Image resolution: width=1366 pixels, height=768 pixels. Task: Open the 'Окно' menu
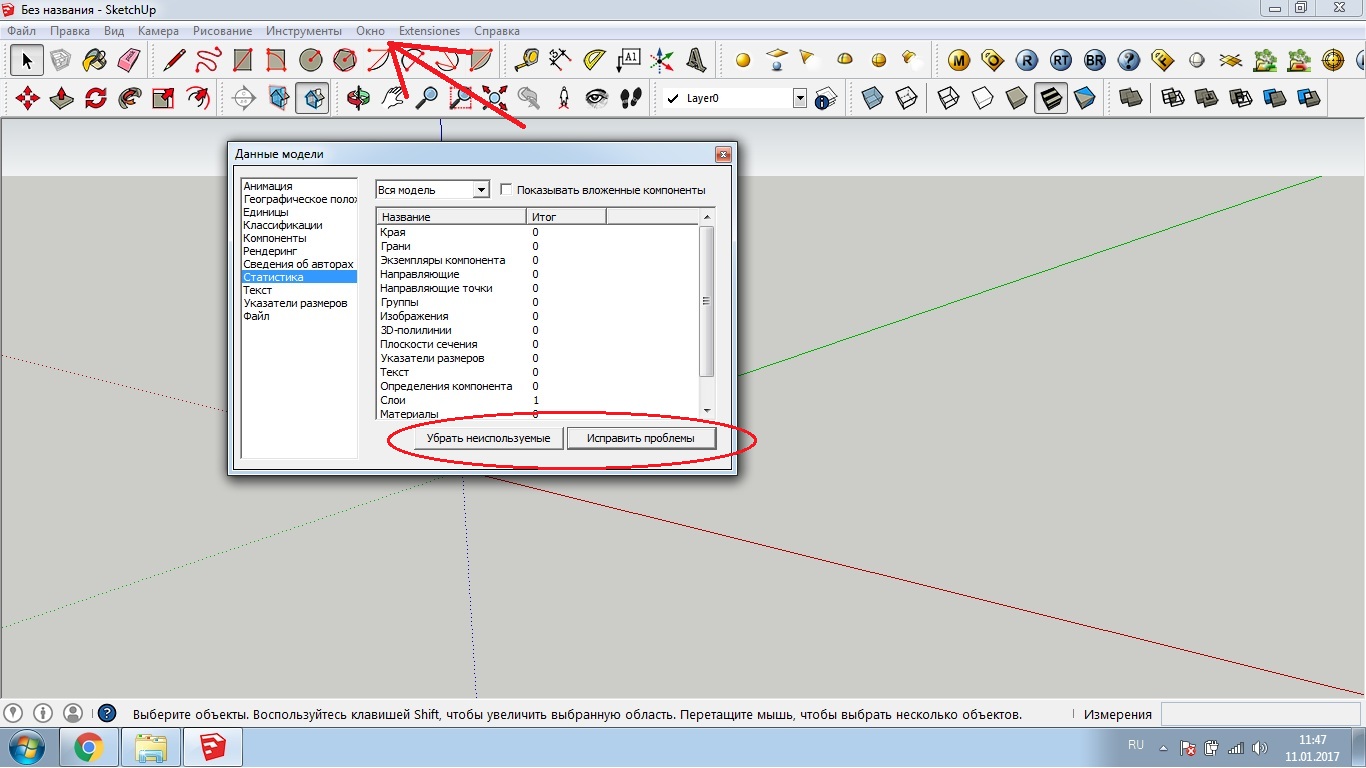(x=370, y=31)
